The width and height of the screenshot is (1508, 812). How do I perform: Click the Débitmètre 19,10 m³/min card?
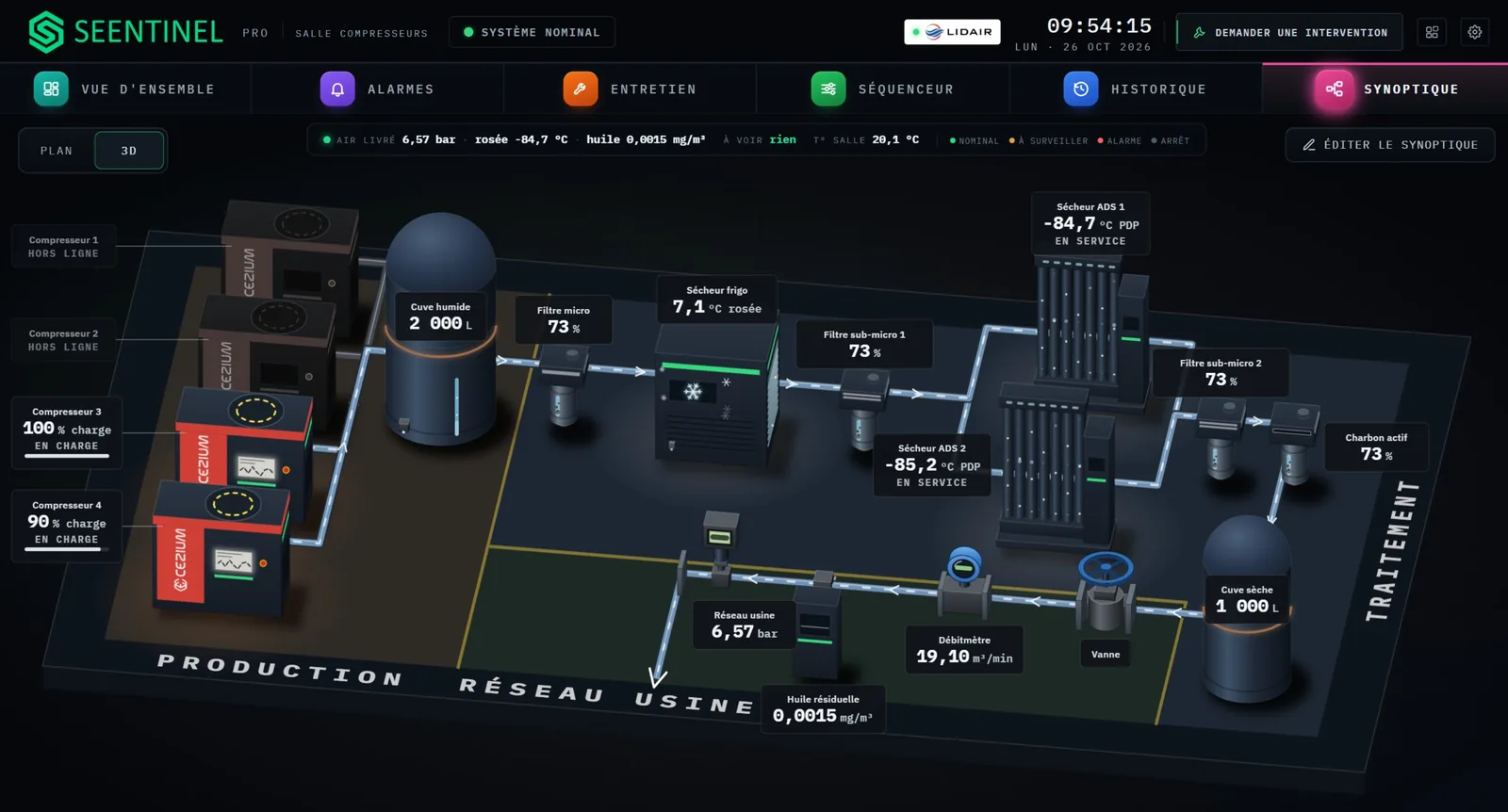(x=964, y=650)
